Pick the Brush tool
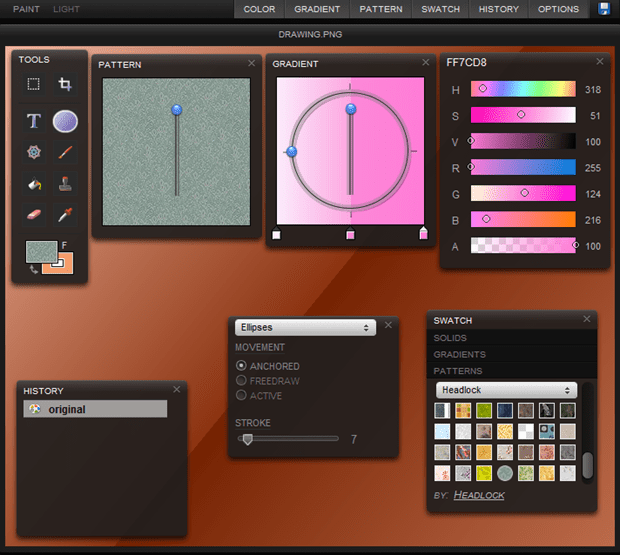Screen dimensions: 620x555 pyautogui.click(x=65, y=153)
